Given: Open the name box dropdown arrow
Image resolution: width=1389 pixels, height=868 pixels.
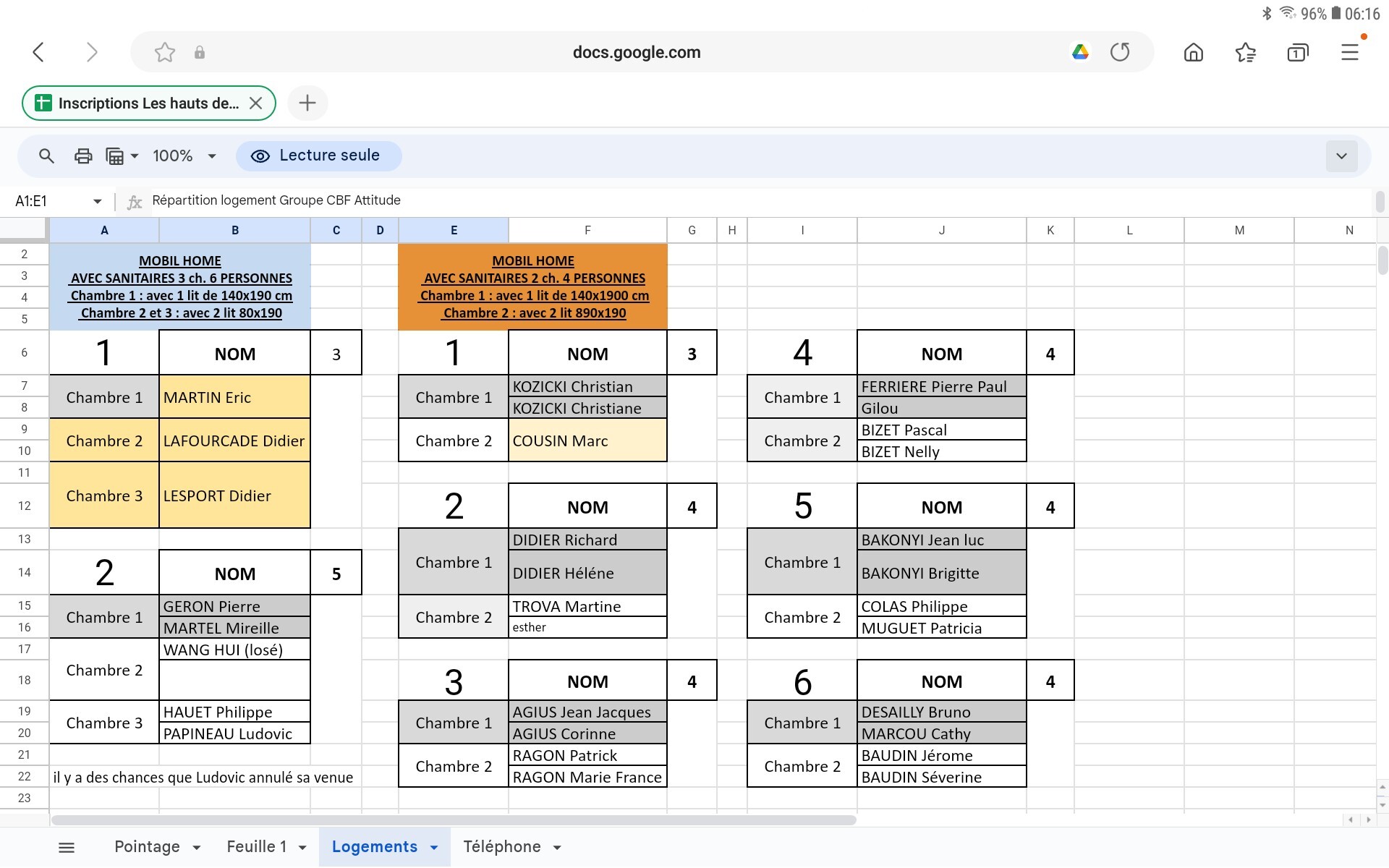Looking at the screenshot, I should click(97, 201).
